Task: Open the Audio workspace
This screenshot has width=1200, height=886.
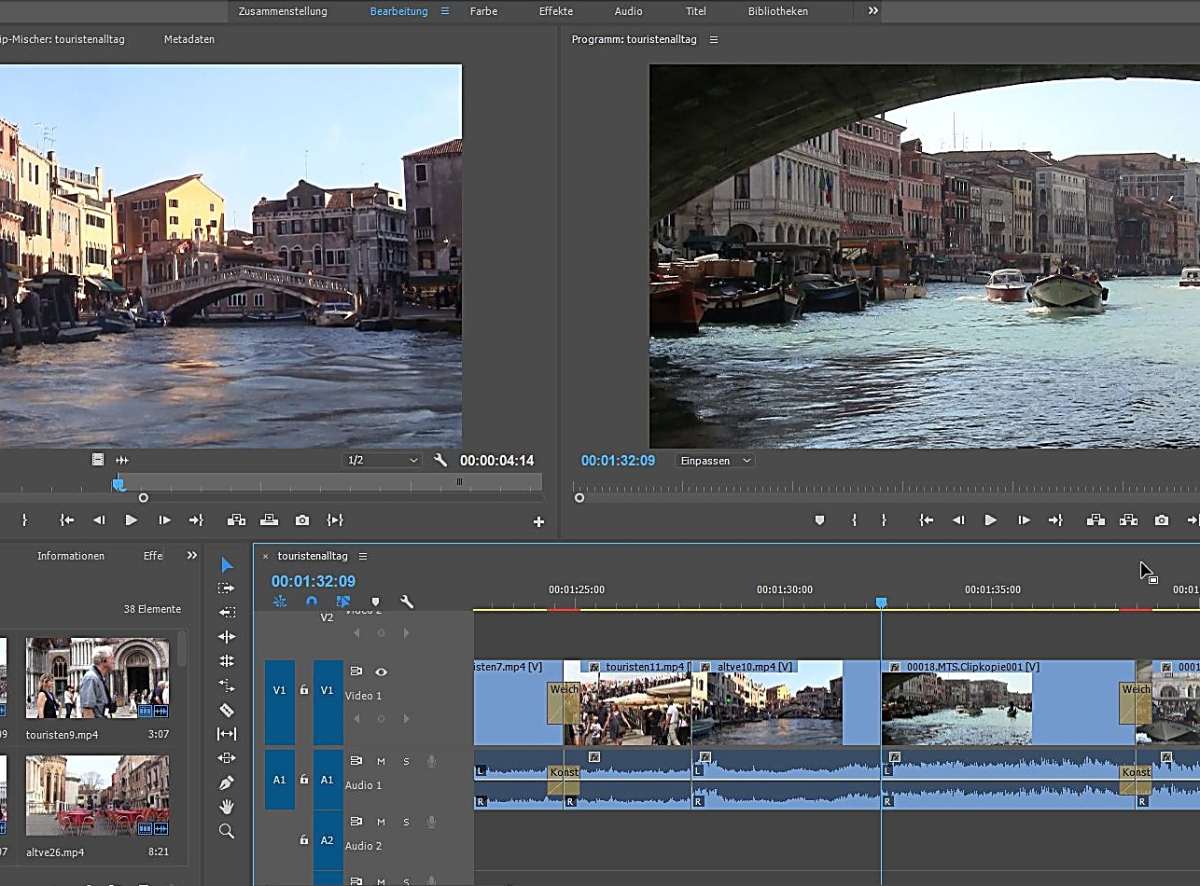Action: pyautogui.click(x=627, y=11)
